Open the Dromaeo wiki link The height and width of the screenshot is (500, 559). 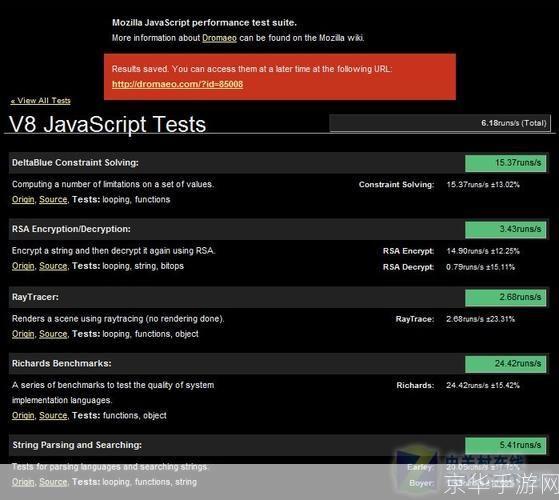(219, 38)
